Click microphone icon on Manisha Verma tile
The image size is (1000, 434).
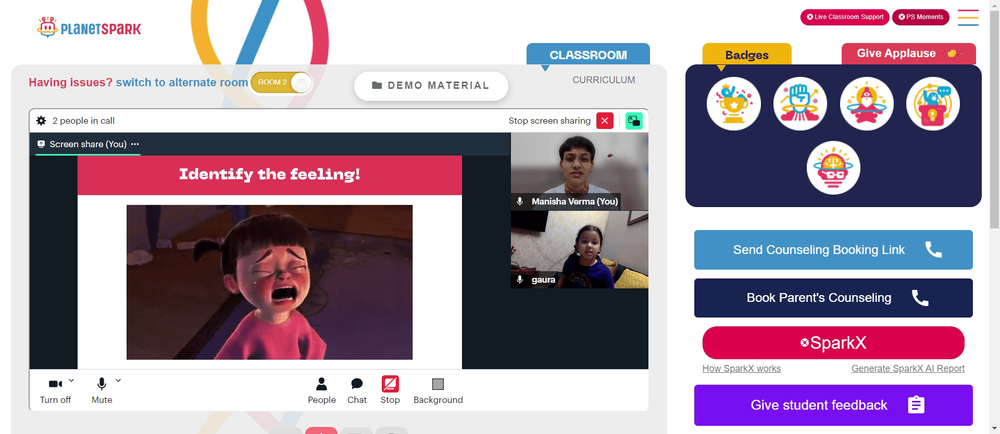(520, 201)
